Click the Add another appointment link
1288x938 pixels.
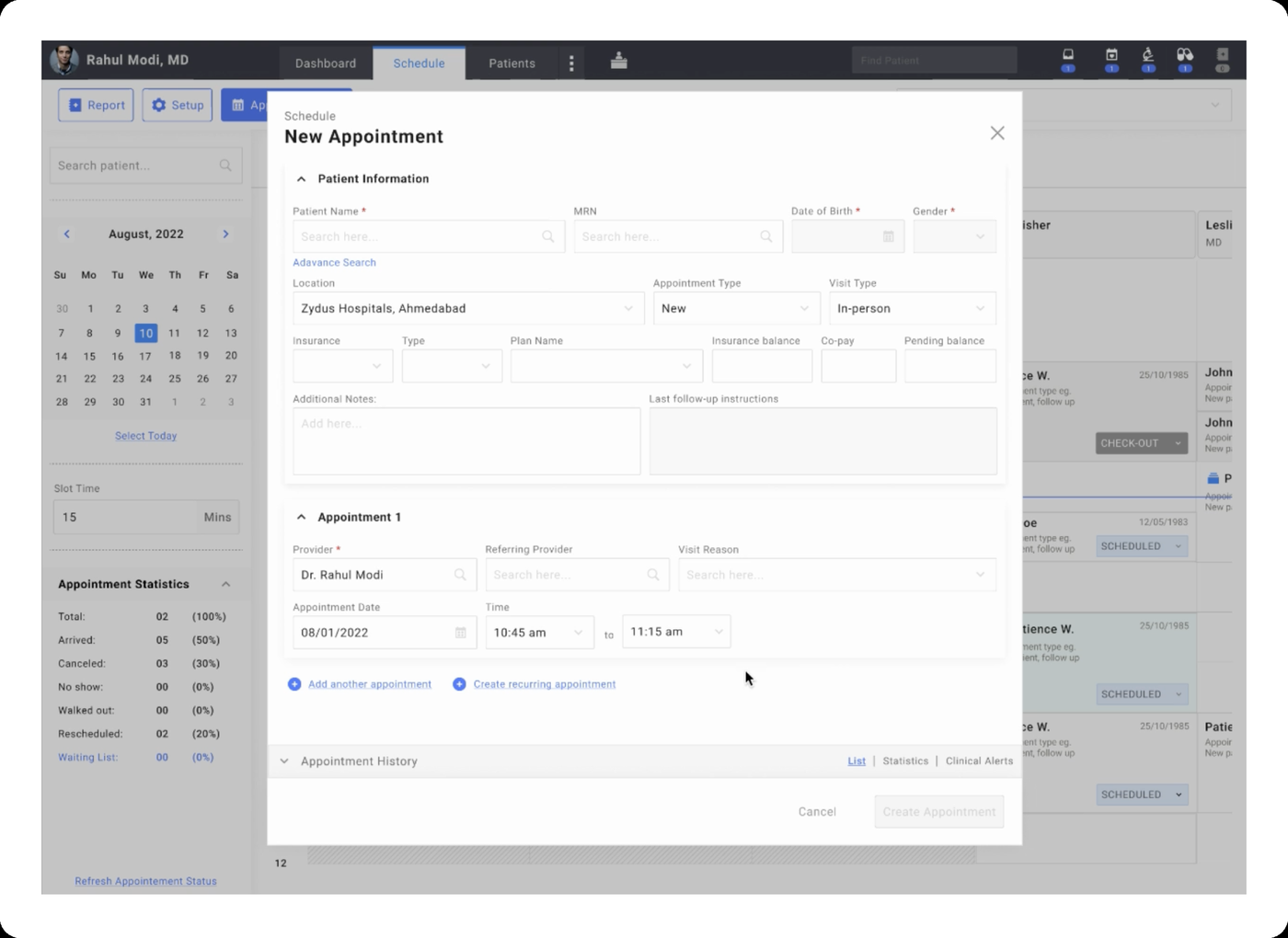coord(370,684)
